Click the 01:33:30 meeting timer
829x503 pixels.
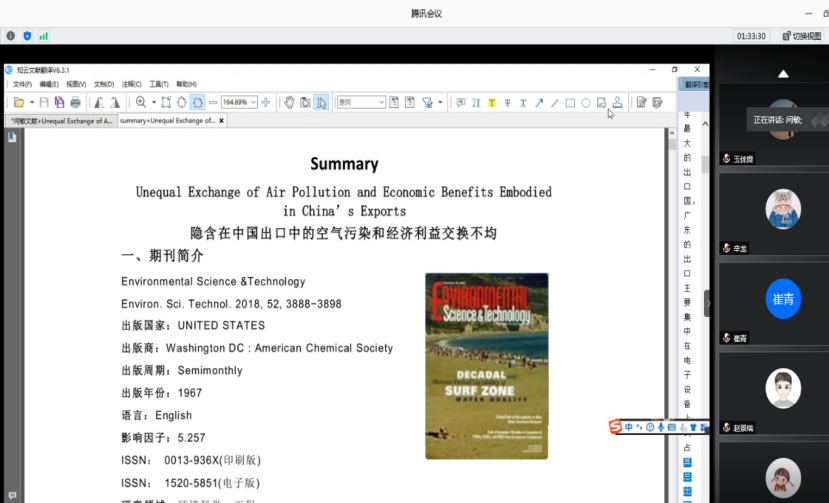[751, 36]
